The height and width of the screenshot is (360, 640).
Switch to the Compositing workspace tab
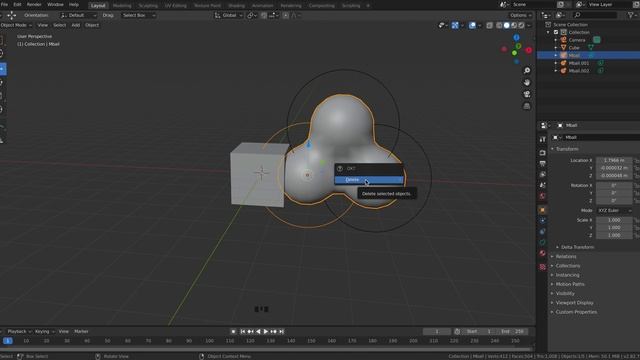pyautogui.click(x=321, y=6)
